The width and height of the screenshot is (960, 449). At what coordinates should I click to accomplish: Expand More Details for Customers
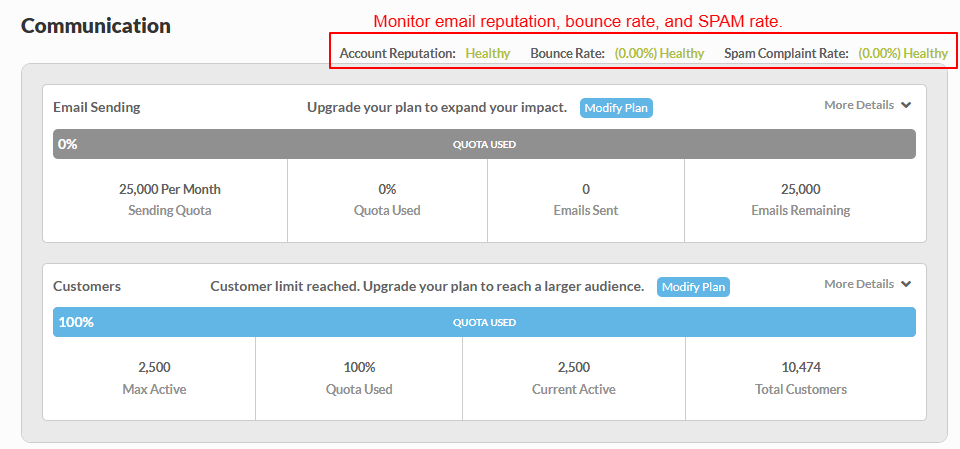868,284
